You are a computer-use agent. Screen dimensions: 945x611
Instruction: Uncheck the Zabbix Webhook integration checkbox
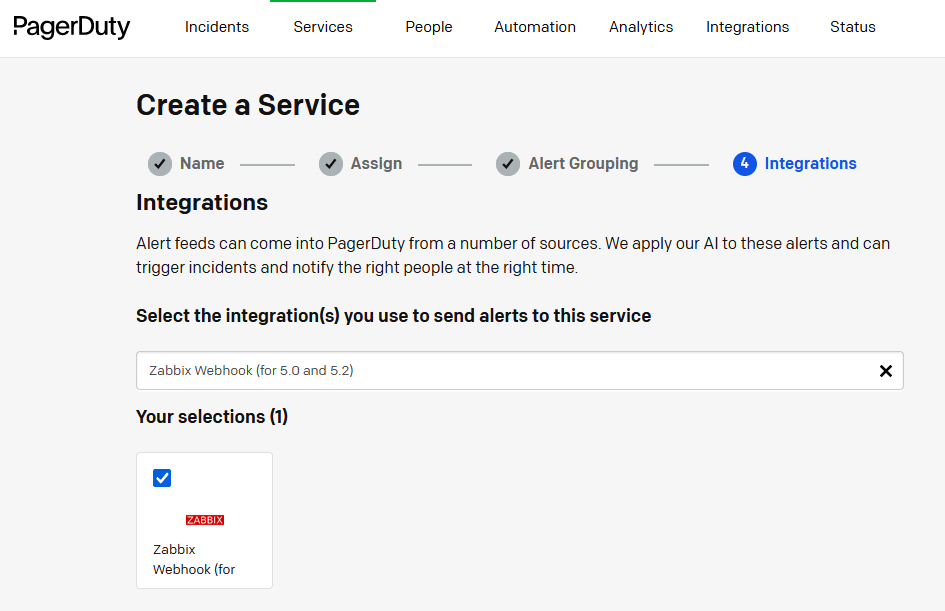tap(162, 478)
